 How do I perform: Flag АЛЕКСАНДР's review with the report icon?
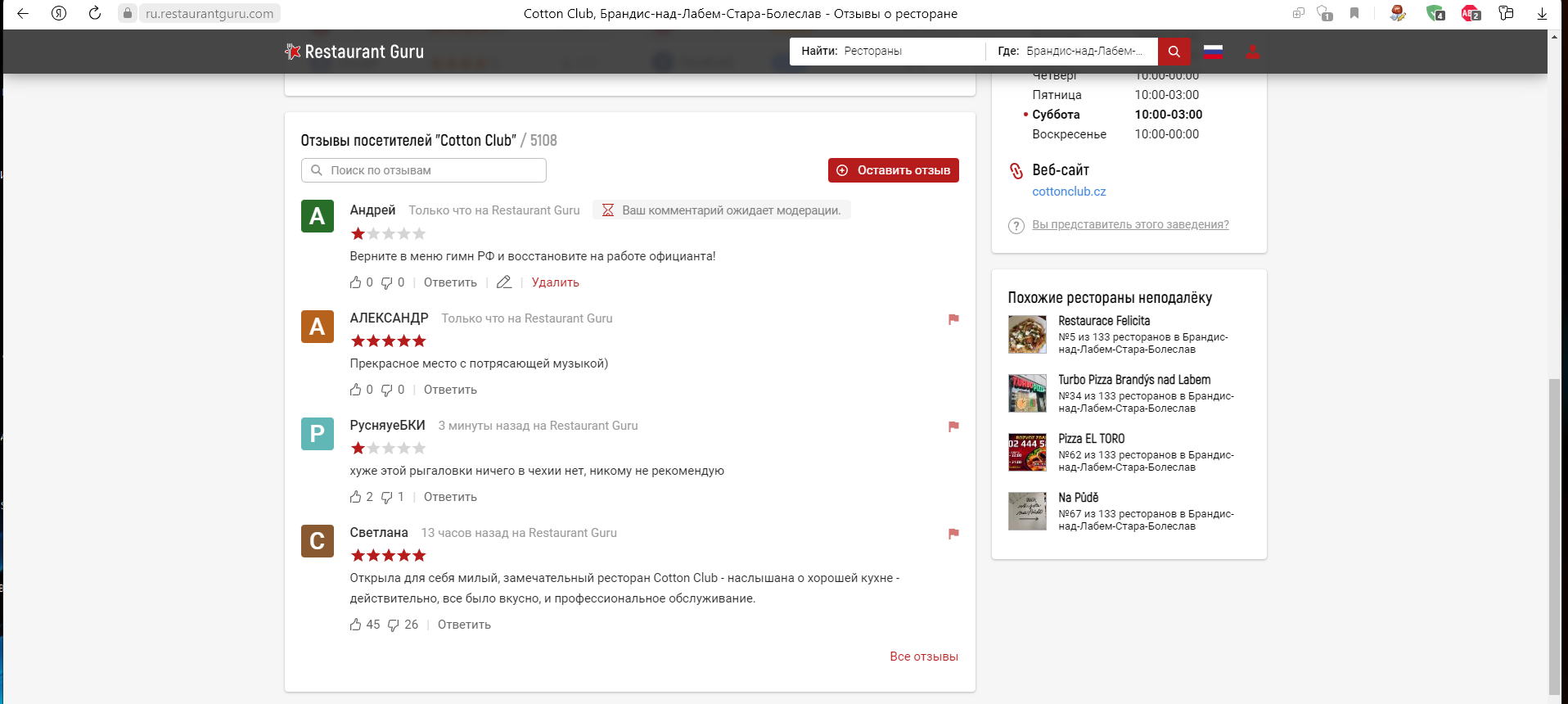click(953, 319)
